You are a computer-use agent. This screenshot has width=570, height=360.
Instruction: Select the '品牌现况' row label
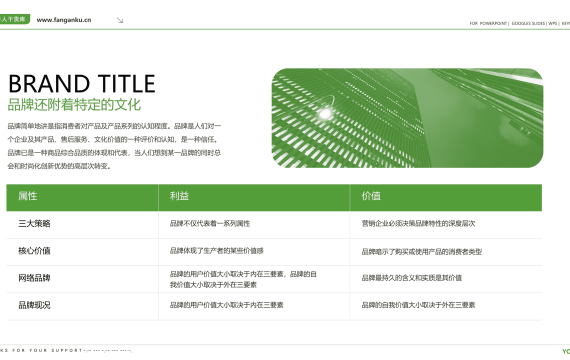click(x=34, y=305)
